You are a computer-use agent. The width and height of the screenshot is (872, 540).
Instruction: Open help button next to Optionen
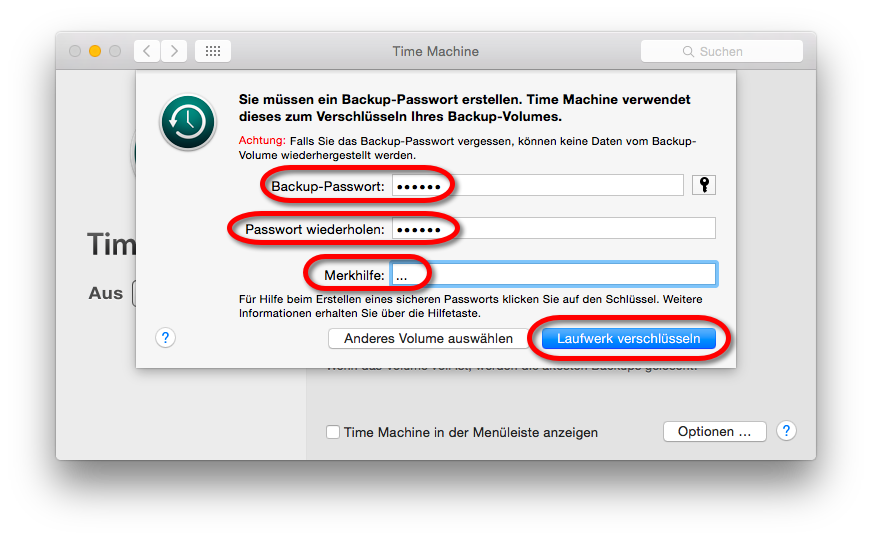(x=786, y=430)
